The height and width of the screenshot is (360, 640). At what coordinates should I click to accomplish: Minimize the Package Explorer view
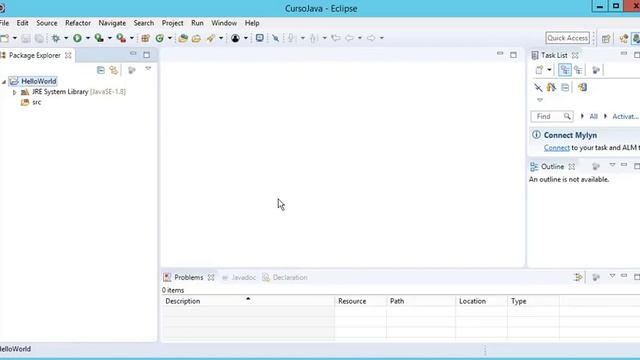point(133,53)
